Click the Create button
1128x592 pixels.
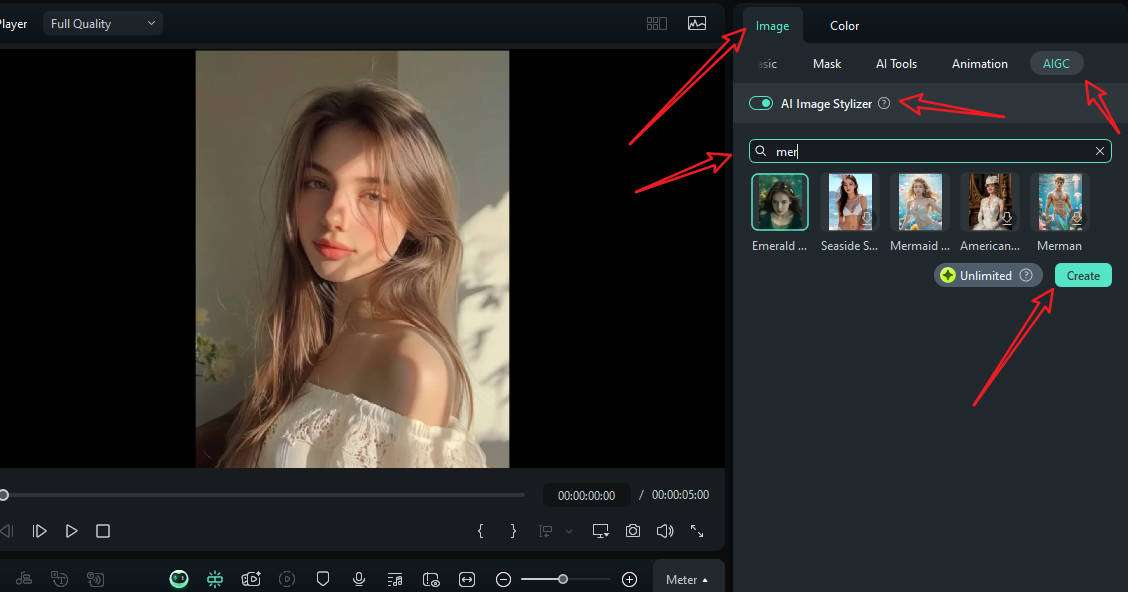[1083, 275]
